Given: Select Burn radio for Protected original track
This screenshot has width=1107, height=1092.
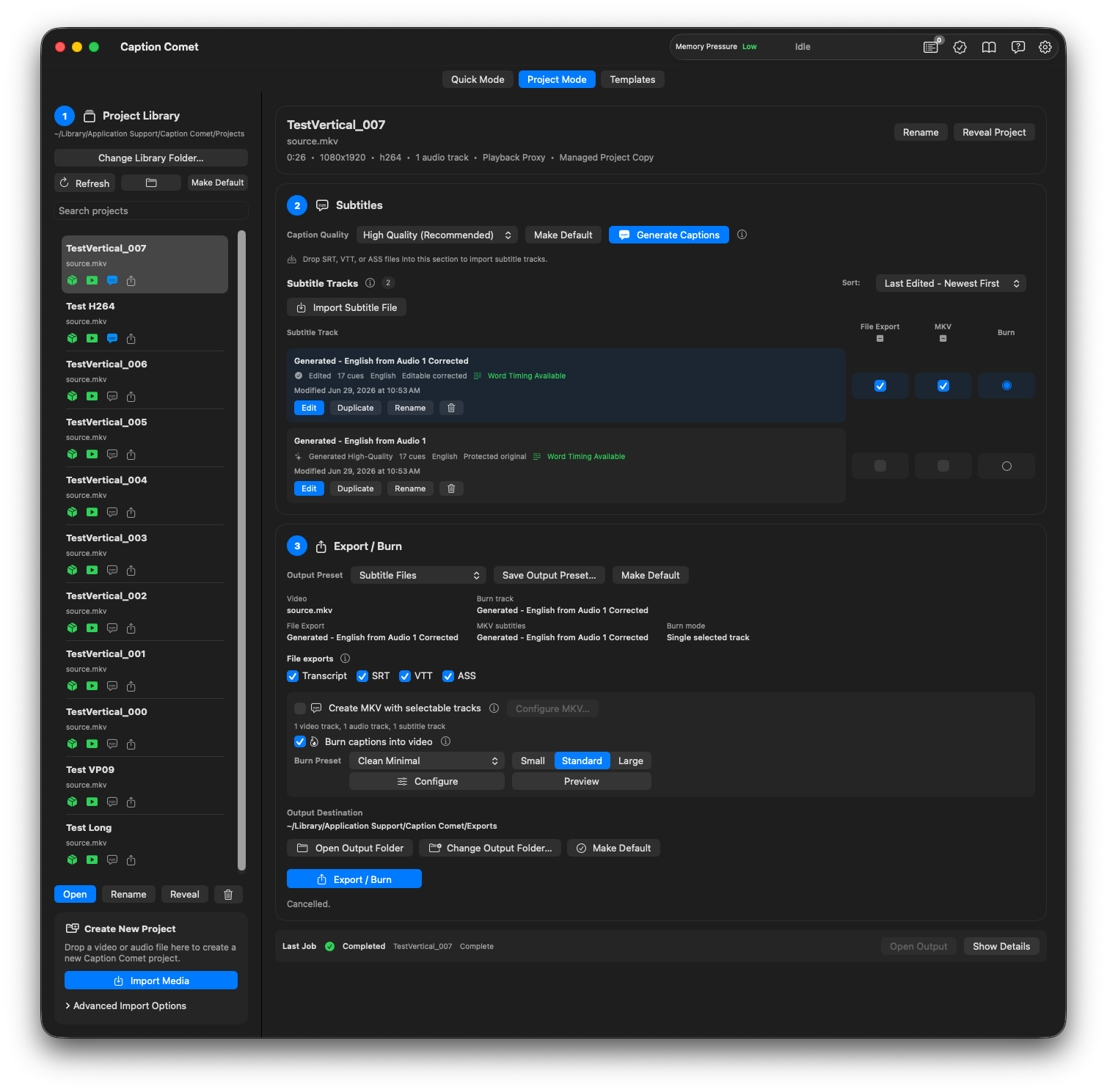Looking at the screenshot, I should 1006,466.
